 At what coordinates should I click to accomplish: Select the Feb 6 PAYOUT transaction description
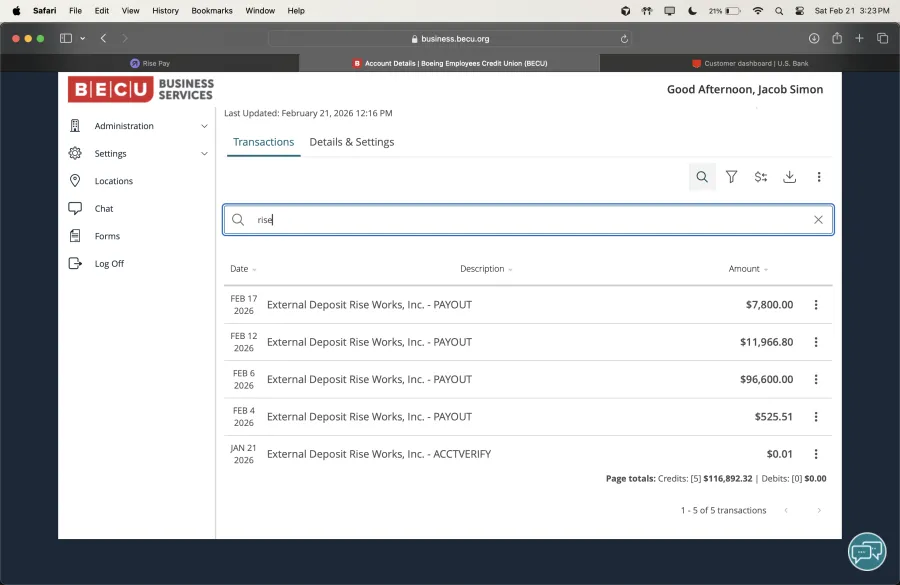click(x=369, y=379)
